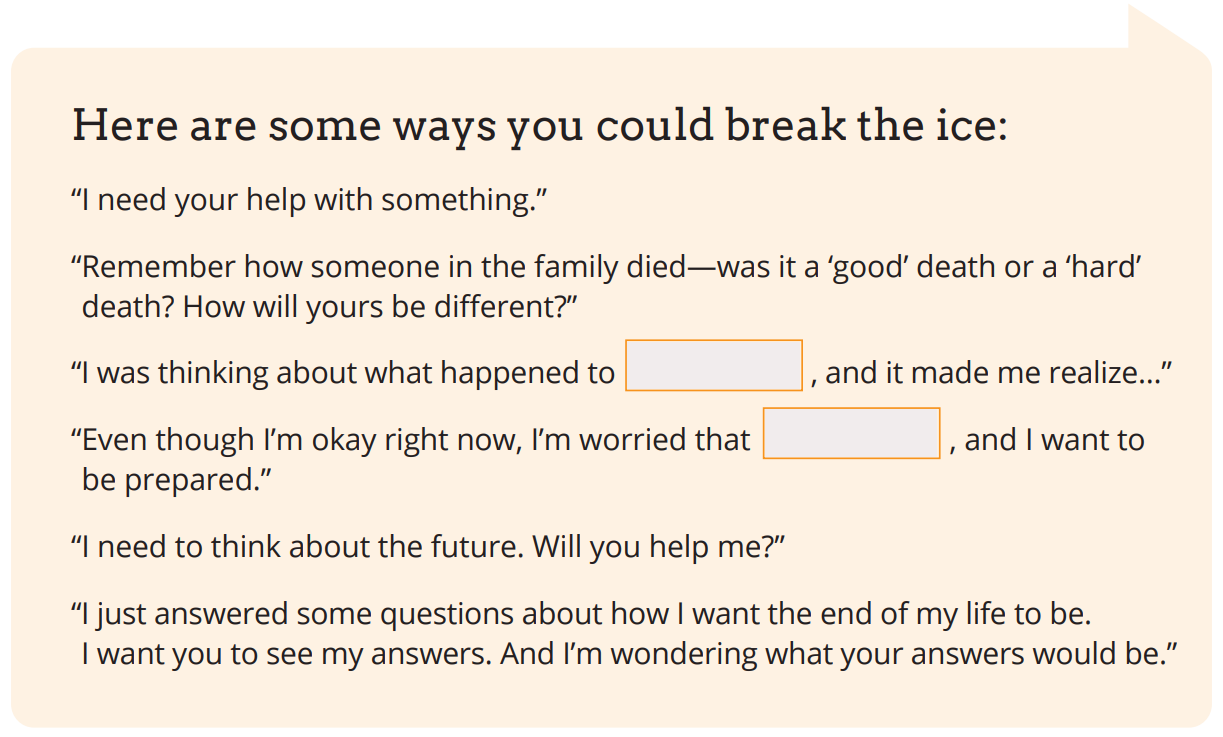This screenshot has height=737, width=1223.
Task: Click the blank field after 'I'm worried that'
Action: 852,433
